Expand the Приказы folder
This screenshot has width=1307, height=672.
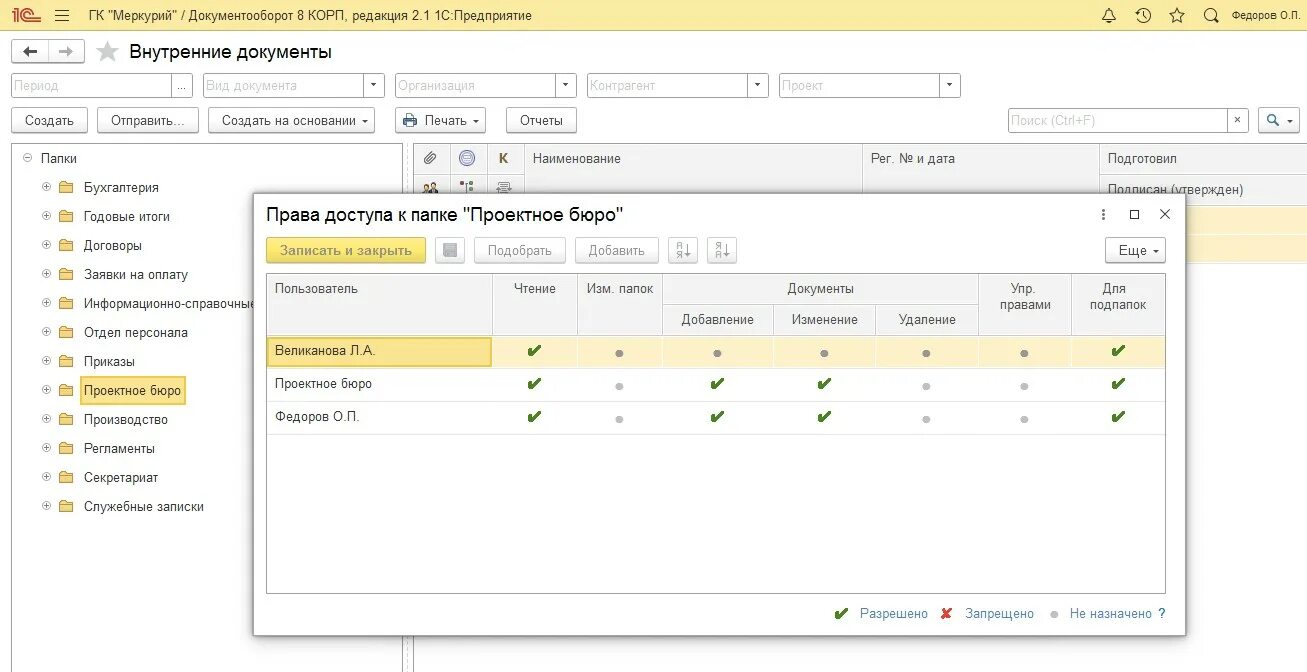pos(46,361)
